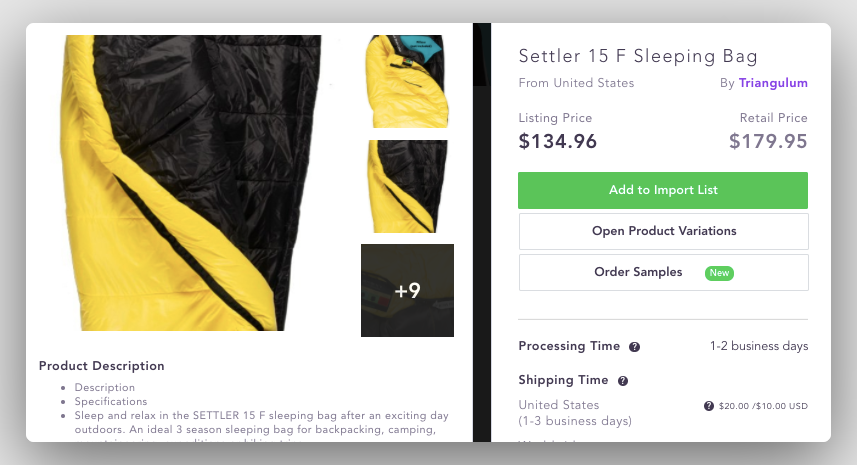Click the Processing Time help icon
This screenshot has height=465, width=857.
click(x=635, y=347)
